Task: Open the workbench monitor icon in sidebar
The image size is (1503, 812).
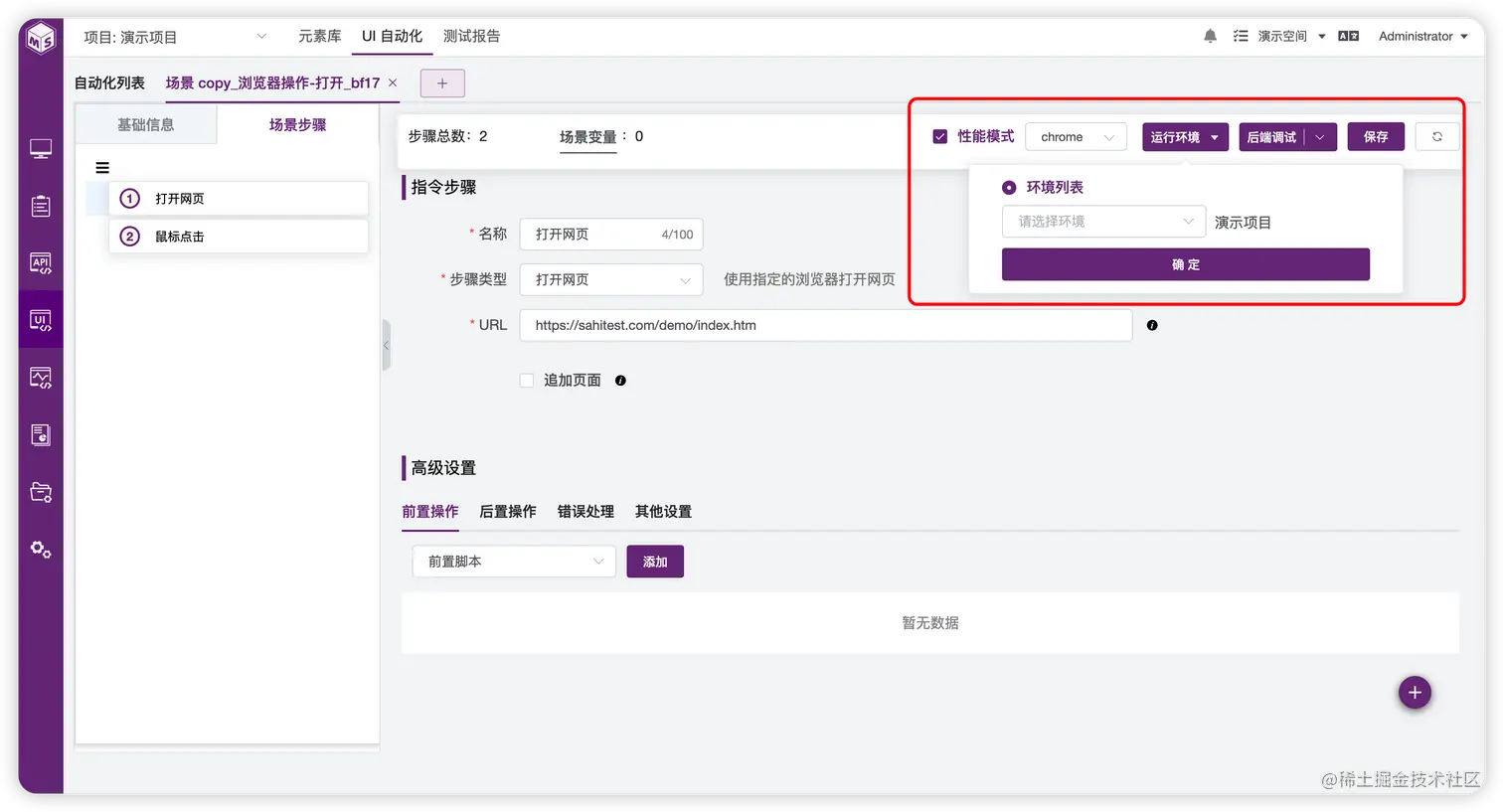Action: click(40, 147)
